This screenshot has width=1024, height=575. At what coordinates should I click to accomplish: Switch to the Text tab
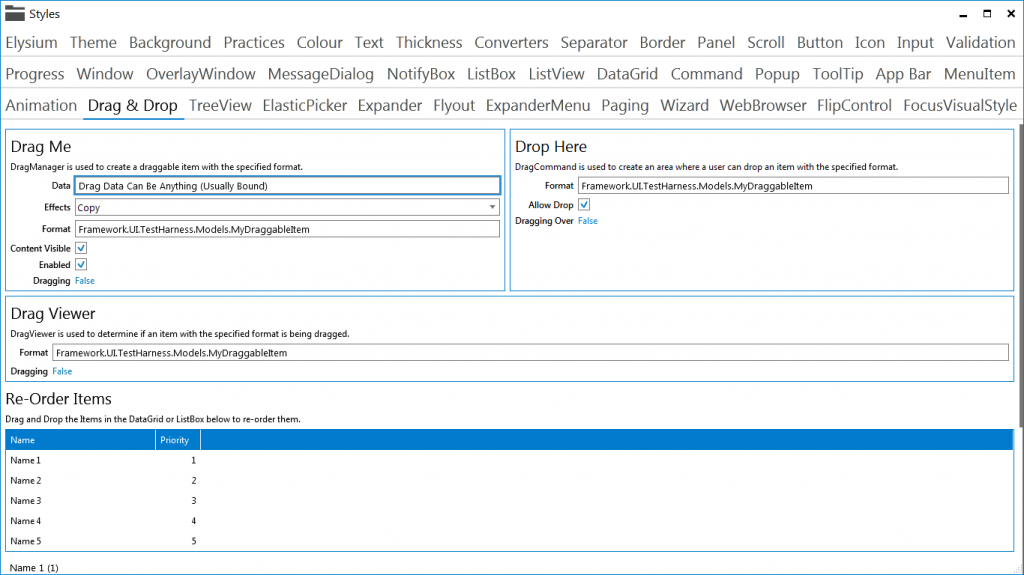click(369, 42)
